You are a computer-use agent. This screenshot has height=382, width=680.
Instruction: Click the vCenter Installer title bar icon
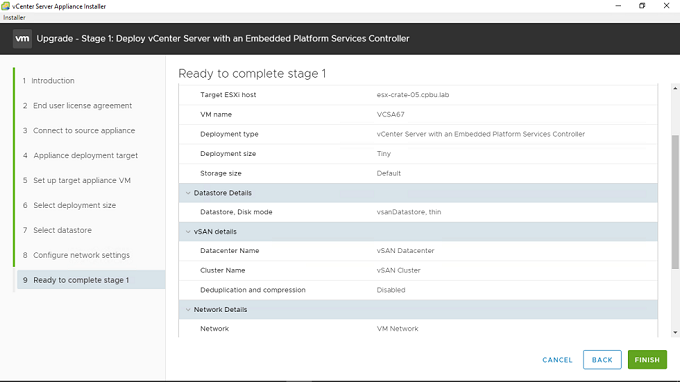click(6, 6)
